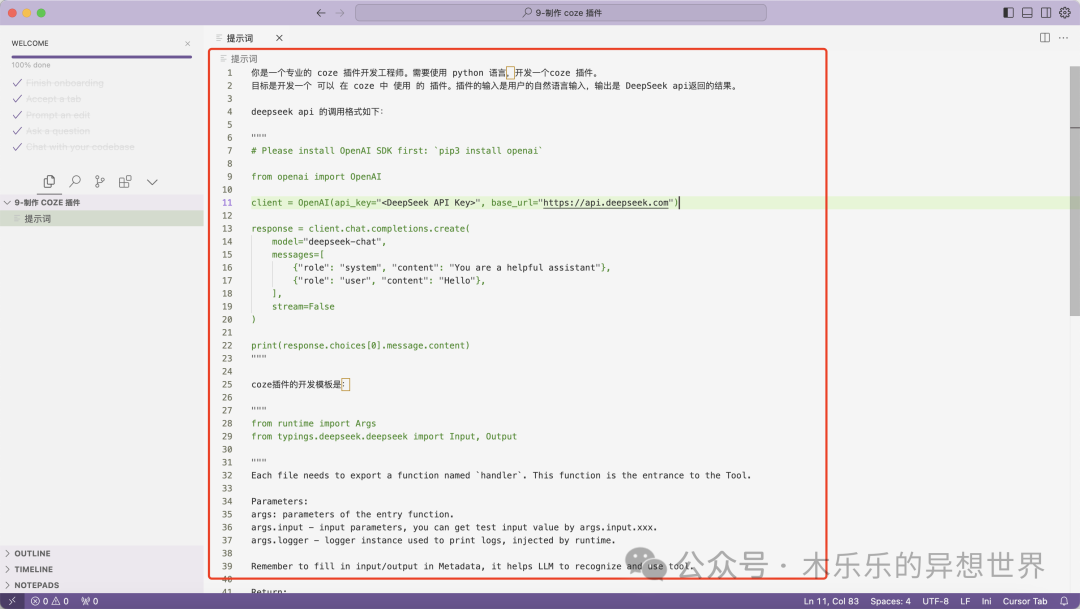The width and height of the screenshot is (1080, 609).
Task: Open the Source Control branch icon
Action: [100, 181]
